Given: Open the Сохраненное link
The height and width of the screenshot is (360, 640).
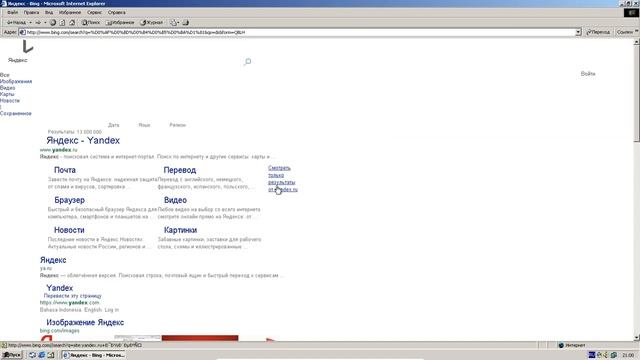Looking at the screenshot, I should click(x=16, y=113).
